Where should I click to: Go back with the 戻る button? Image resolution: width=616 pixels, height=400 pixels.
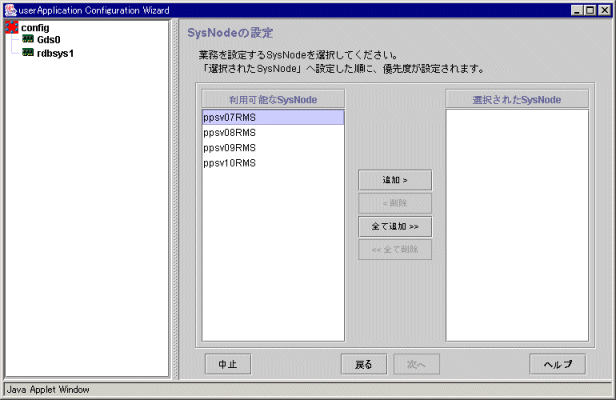[x=363, y=364]
